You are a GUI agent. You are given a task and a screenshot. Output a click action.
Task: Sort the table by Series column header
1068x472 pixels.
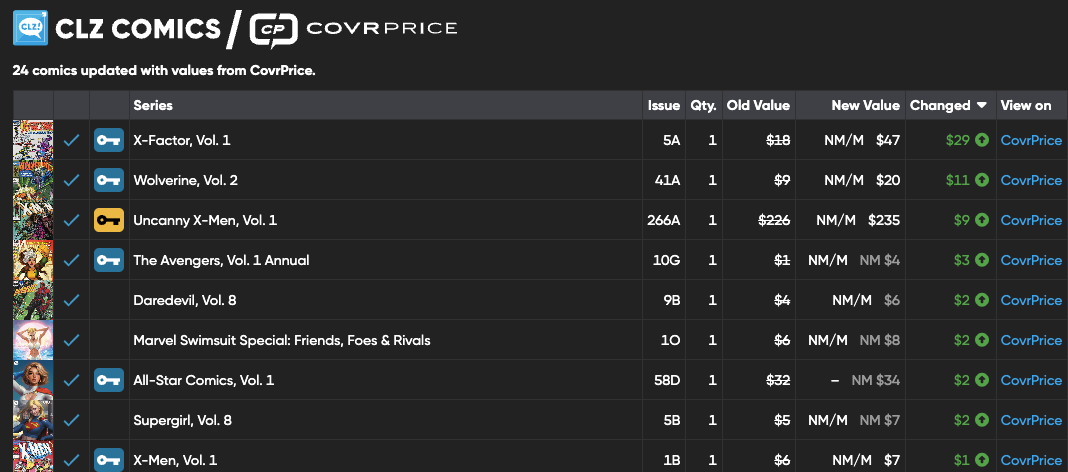[153, 106]
